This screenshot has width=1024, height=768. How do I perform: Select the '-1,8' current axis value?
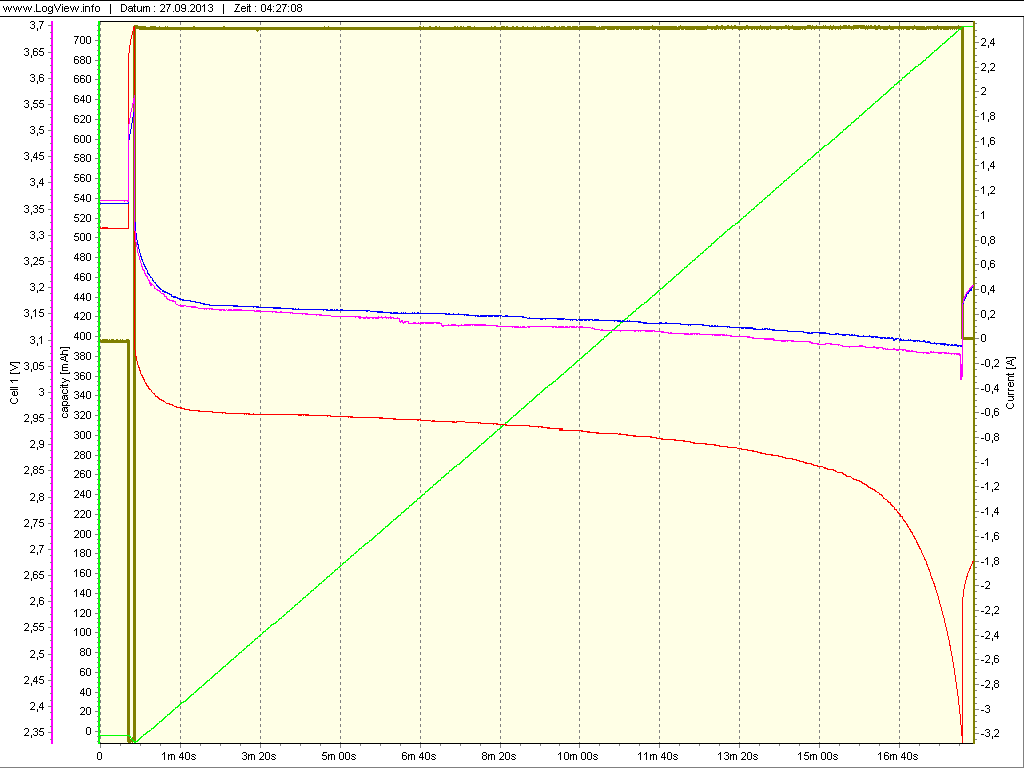[x=990, y=562]
